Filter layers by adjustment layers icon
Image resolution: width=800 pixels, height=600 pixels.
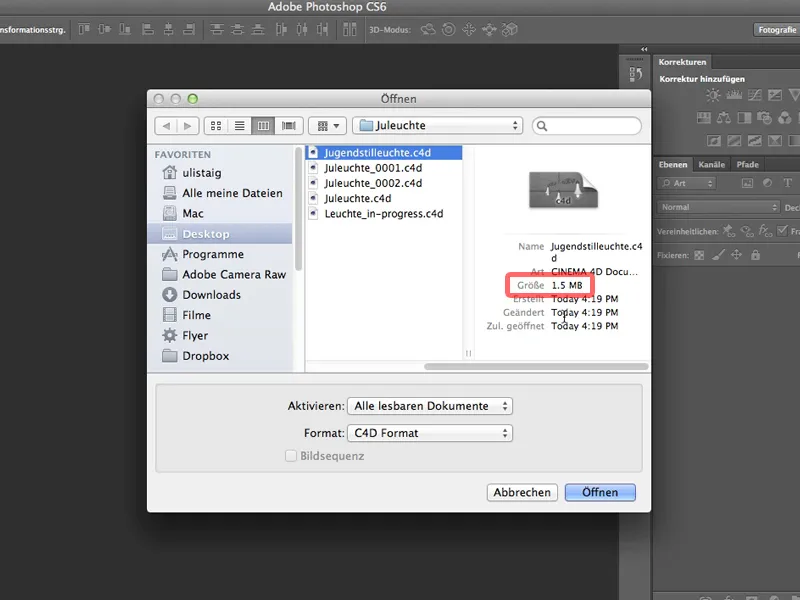767,183
